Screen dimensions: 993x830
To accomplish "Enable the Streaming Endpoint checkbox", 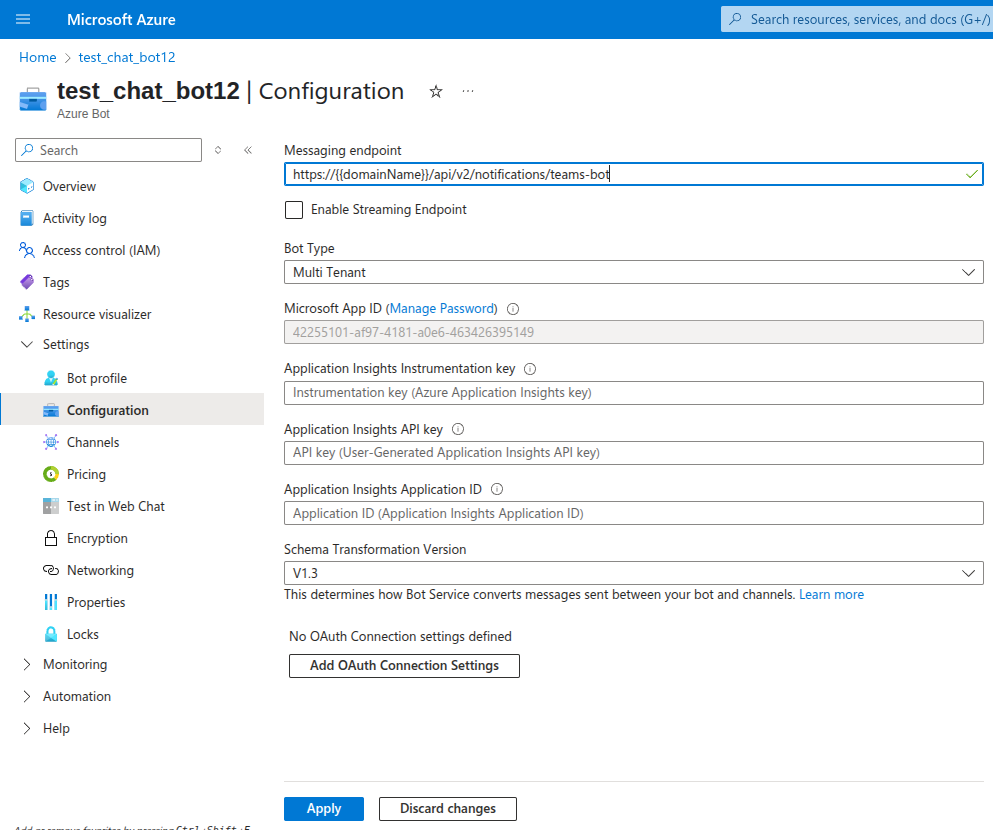I will click(294, 210).
